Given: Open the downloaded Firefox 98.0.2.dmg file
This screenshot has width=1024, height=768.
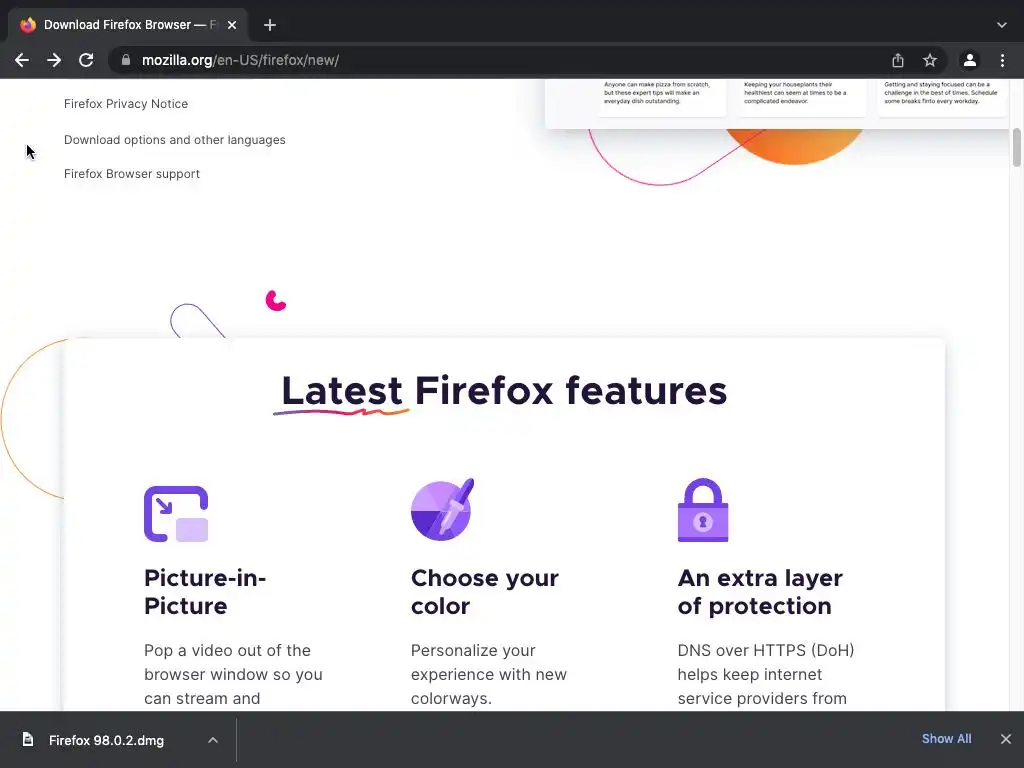Looking at the screenshot, I should pos(106,741).
